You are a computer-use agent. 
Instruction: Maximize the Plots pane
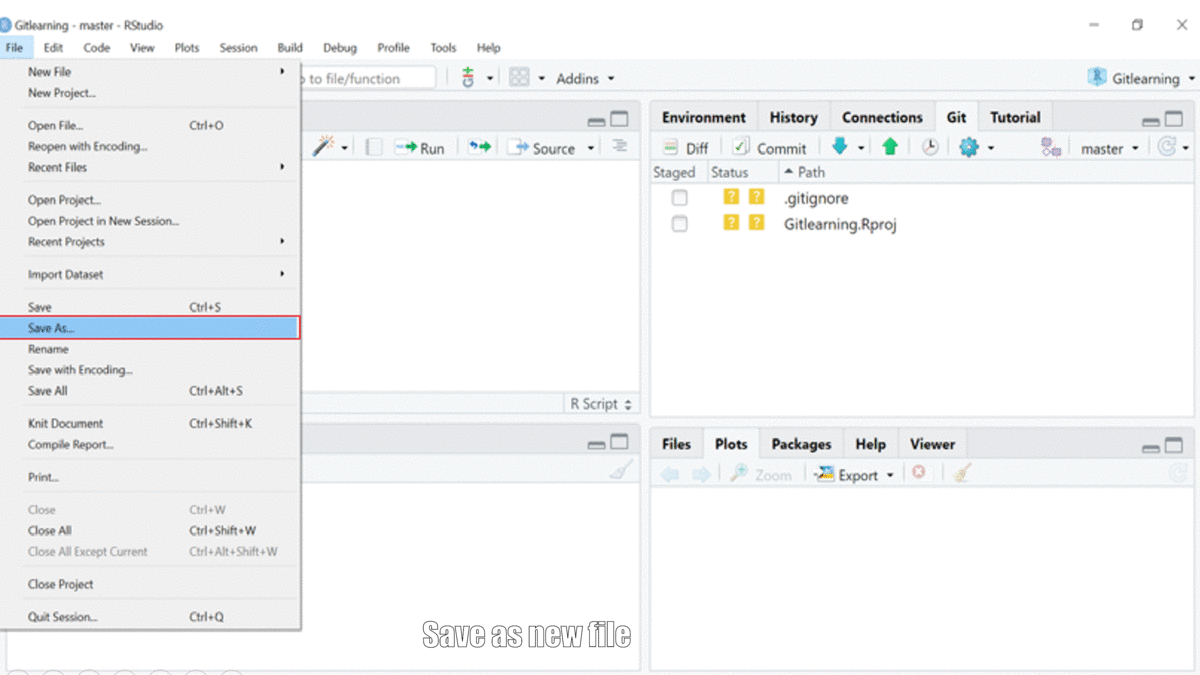1174,446
